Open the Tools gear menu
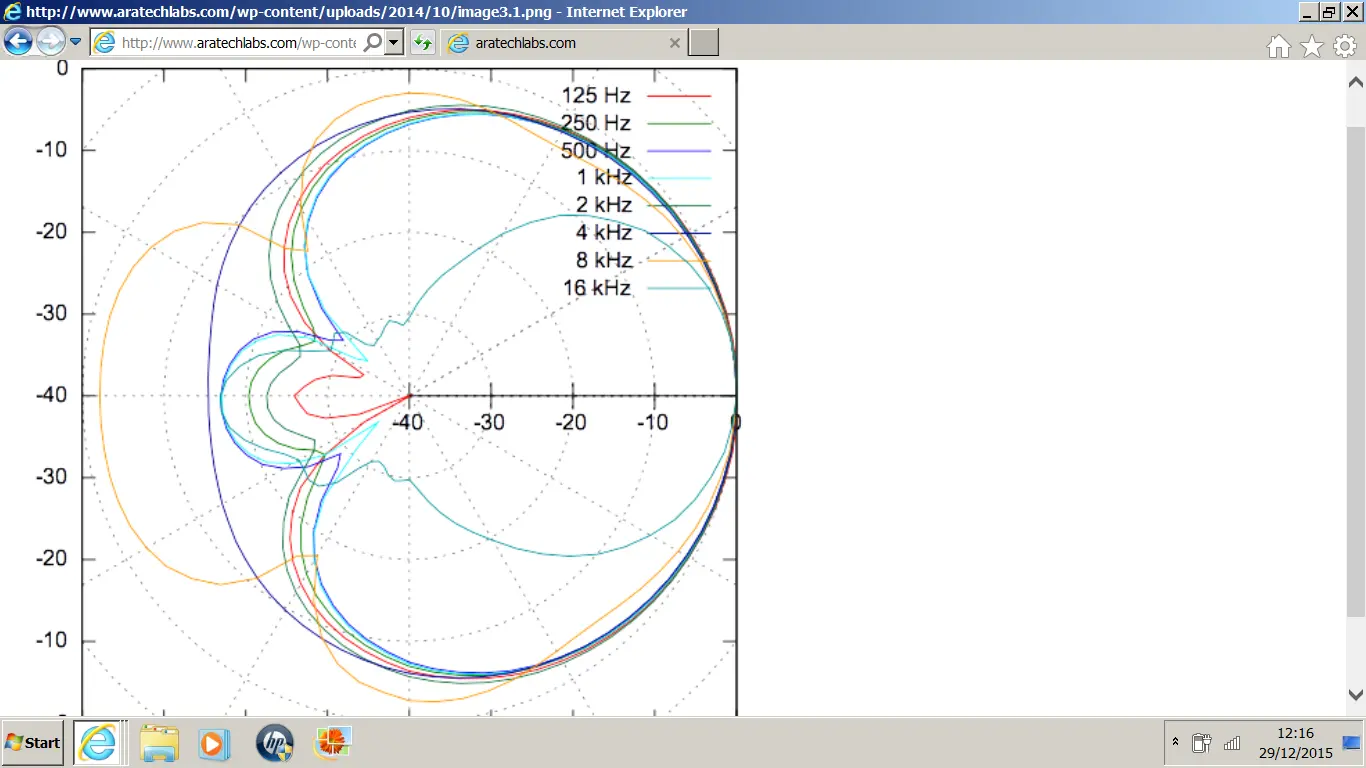The image size is (1366, 768). pyautogui.click(x=1345, y=47)
